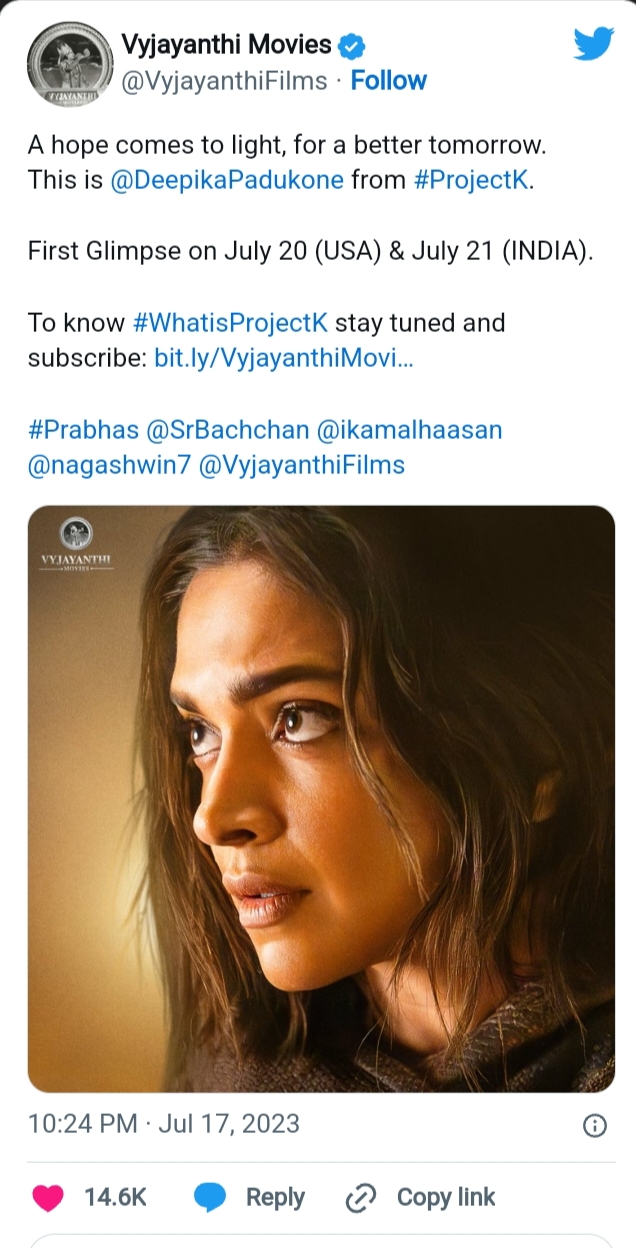The height and width of the screenshot is (1248, 636).
Task: Open the bit.ly/VyjayanthiMovi subscribe link
Action: coord(283,358)
